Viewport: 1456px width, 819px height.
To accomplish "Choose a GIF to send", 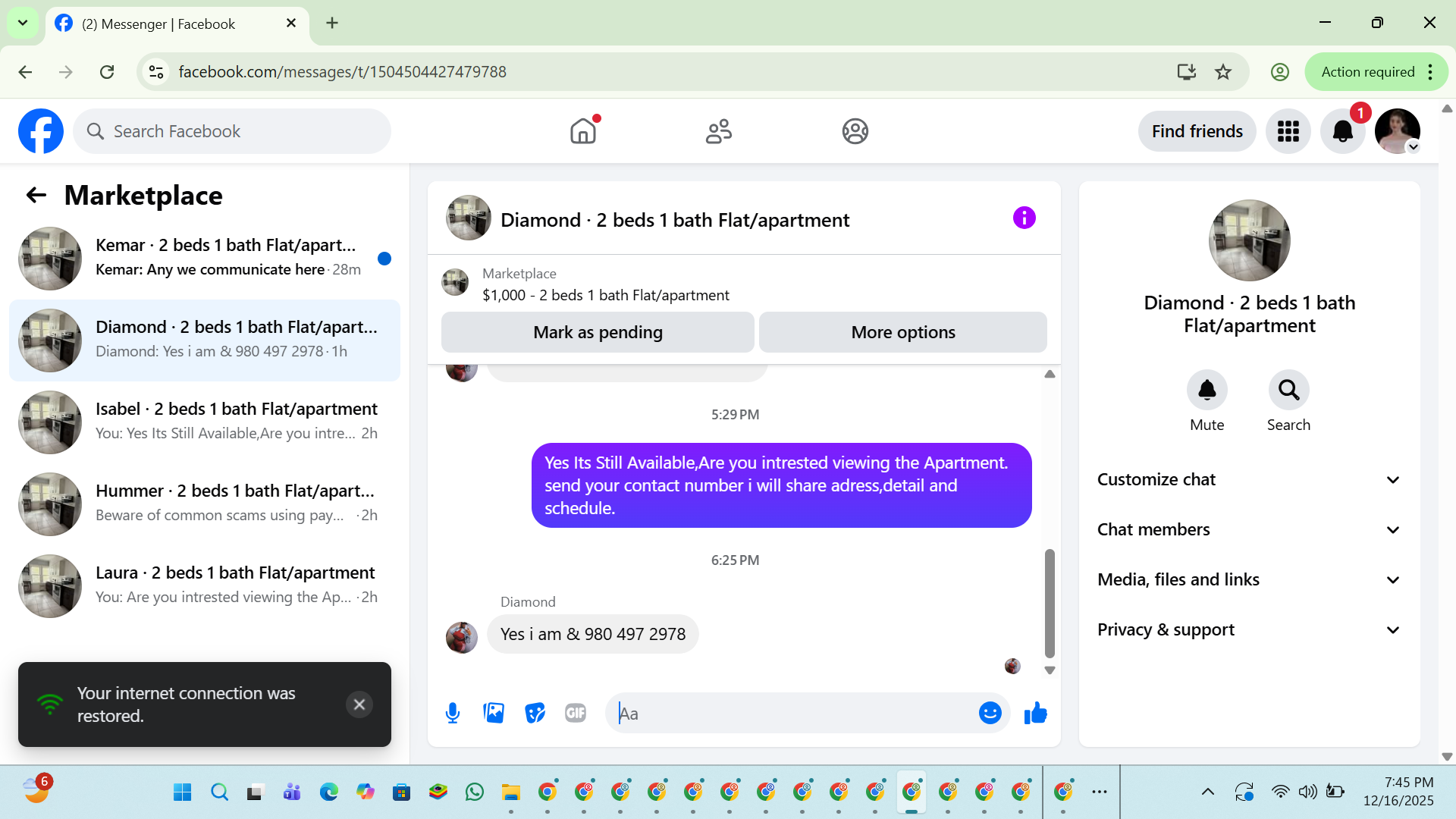I will pyautogui.click(x=576, y=713).
